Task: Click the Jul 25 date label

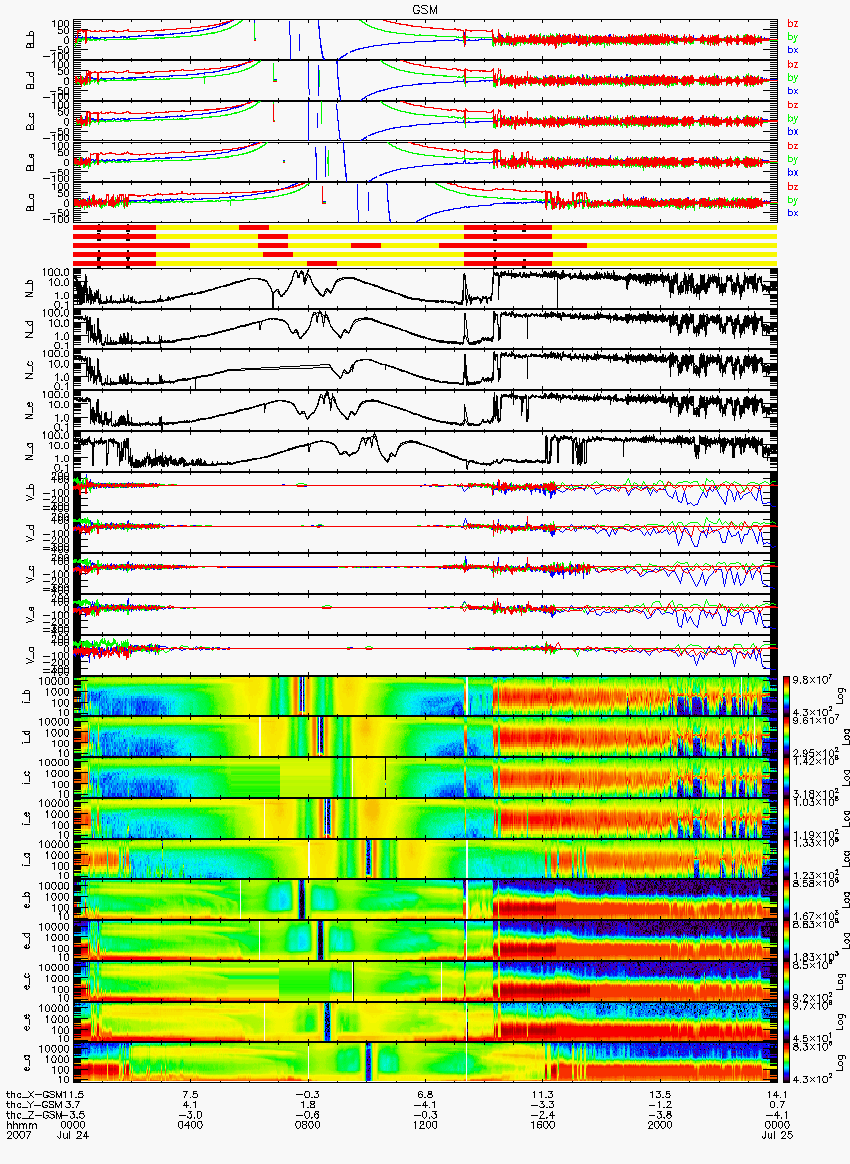Action: [777, 1134]
